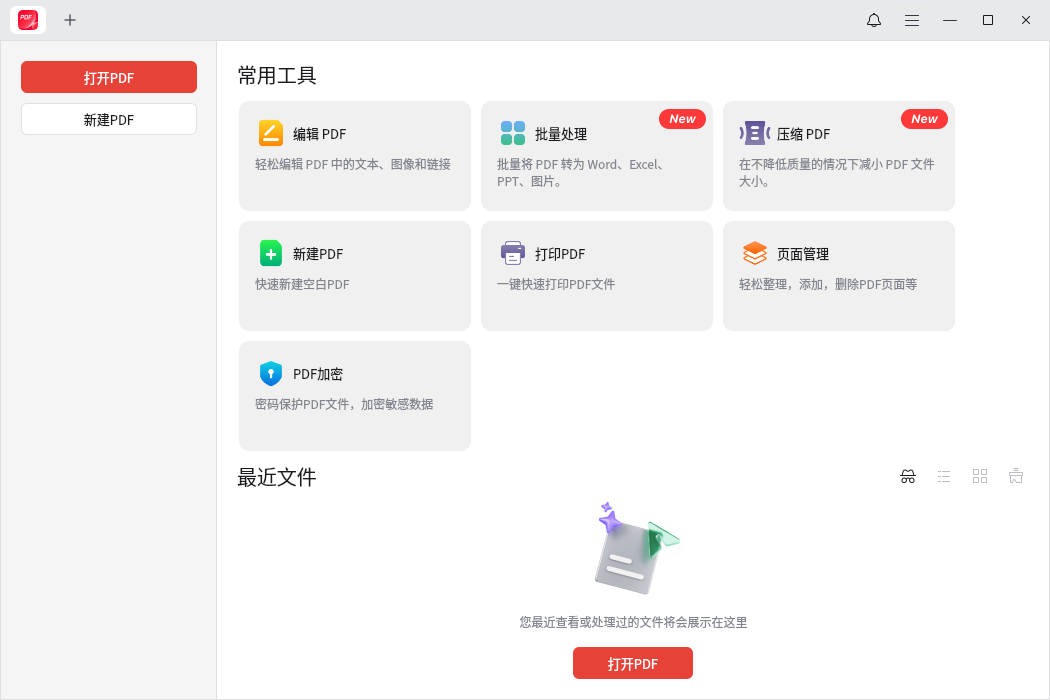Open the 编辑 PDF tool card

tap(355, 155)
